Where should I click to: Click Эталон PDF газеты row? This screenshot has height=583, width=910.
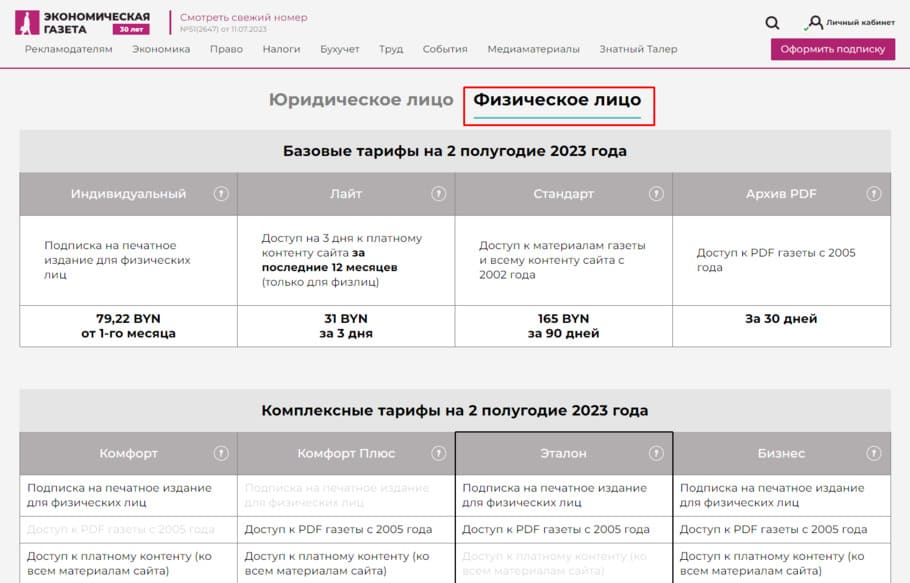click(564, 529)
